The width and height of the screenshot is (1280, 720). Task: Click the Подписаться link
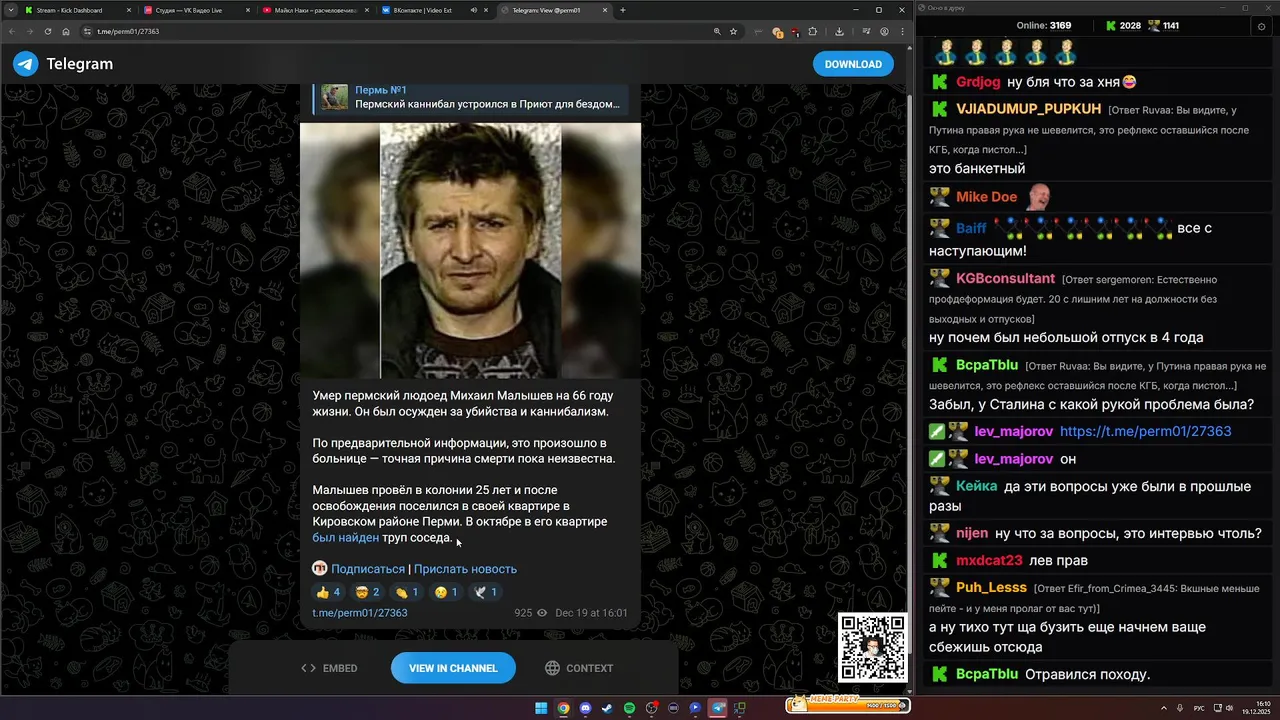(x=368, y=569)
